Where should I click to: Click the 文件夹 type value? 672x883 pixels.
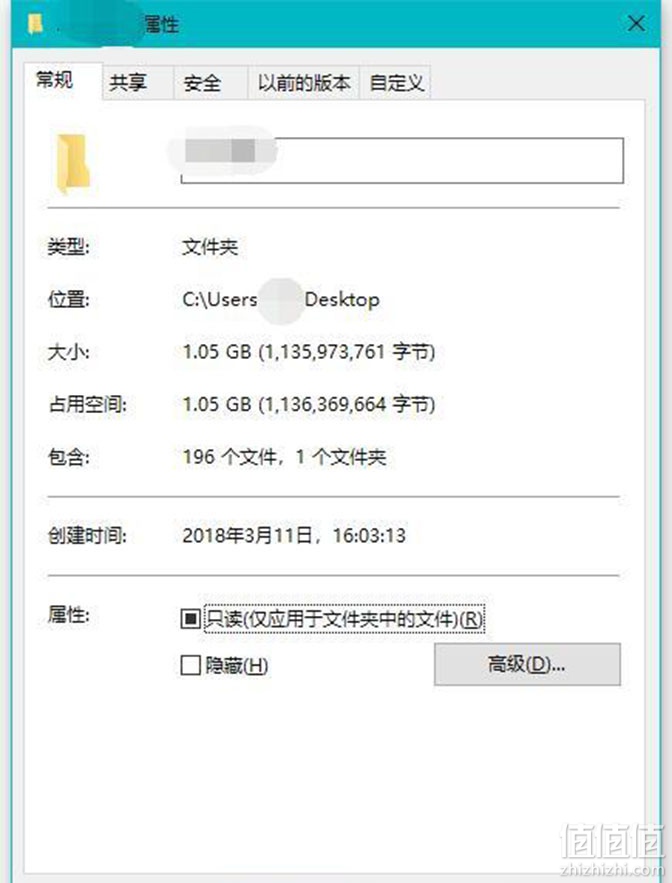210,247
